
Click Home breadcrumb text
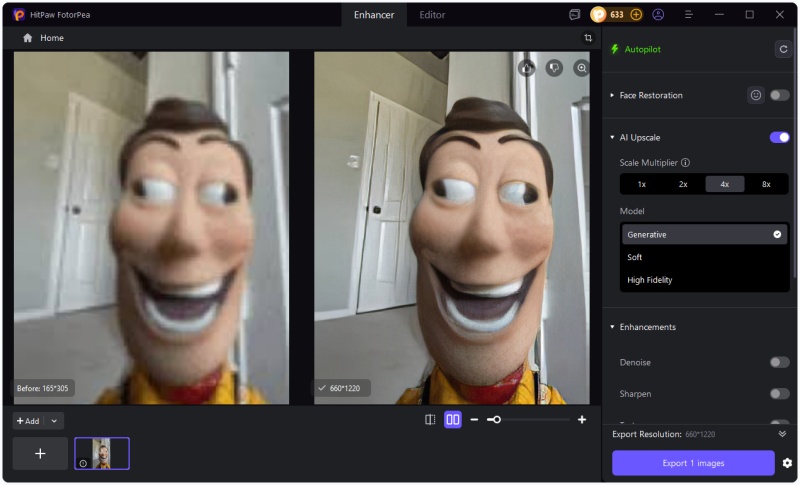tap(52, 38)
